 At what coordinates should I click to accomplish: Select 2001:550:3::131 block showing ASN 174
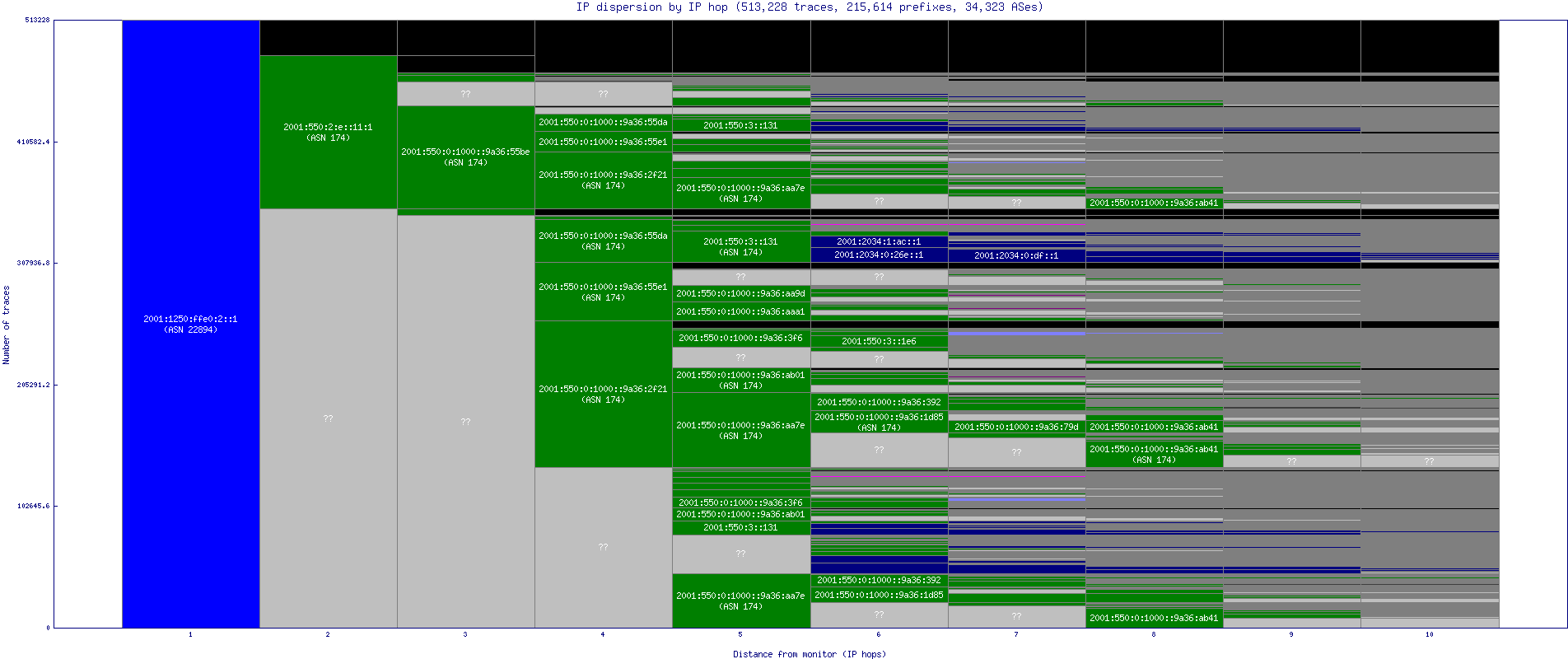pos(741,247)
